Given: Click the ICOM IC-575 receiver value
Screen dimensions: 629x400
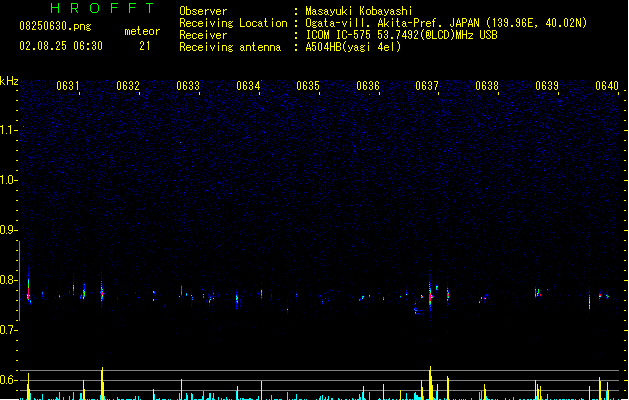Looking at the screenshot, I should [x=401, y=35].
